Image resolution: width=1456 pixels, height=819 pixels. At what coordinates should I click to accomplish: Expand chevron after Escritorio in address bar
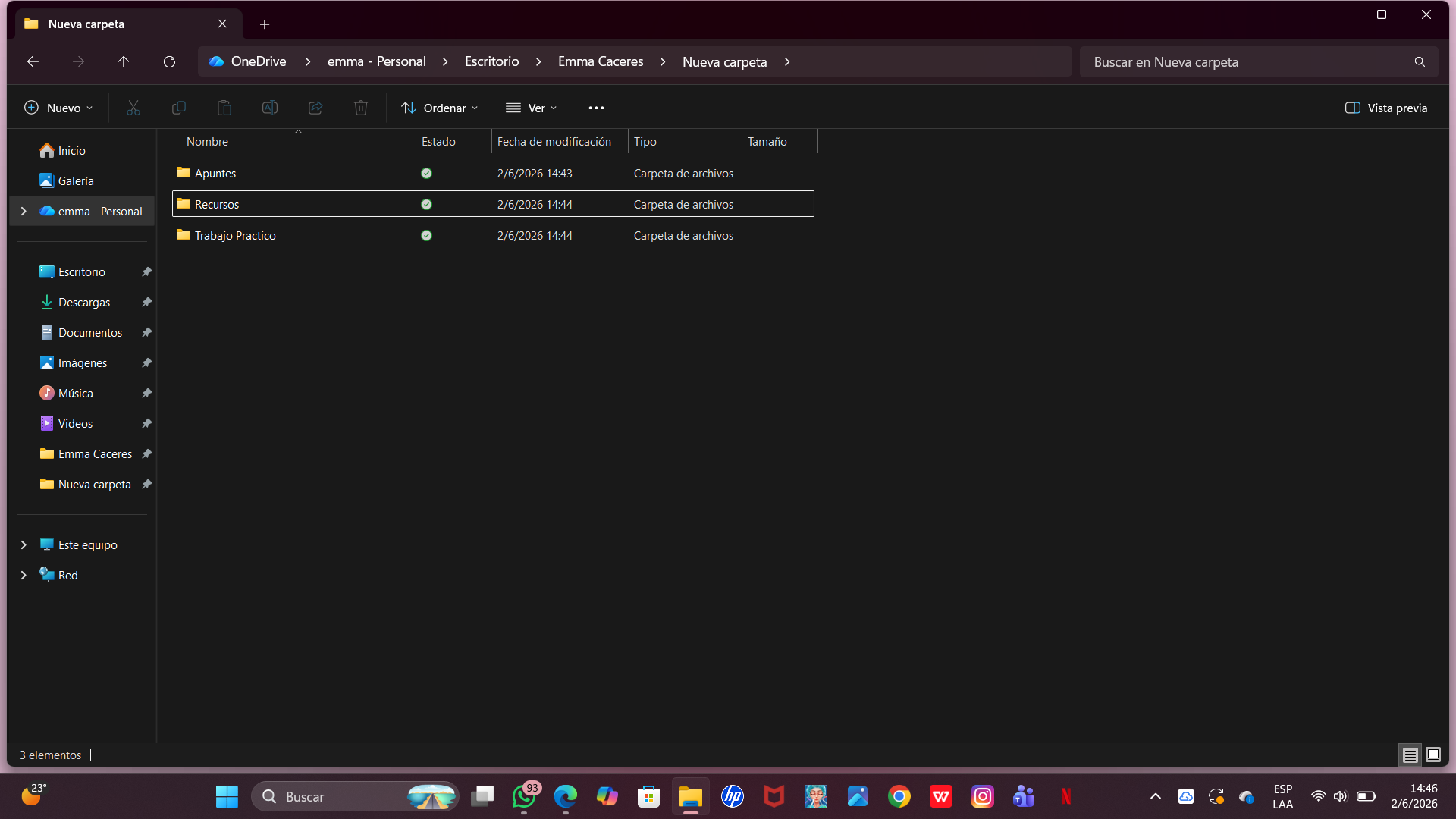(x=538, y=61)
